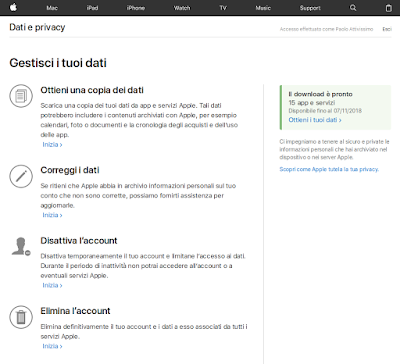Click the Apple logo in the navigation bar
The height and width of the screenshot is (364, 400).
coord(13,7)
